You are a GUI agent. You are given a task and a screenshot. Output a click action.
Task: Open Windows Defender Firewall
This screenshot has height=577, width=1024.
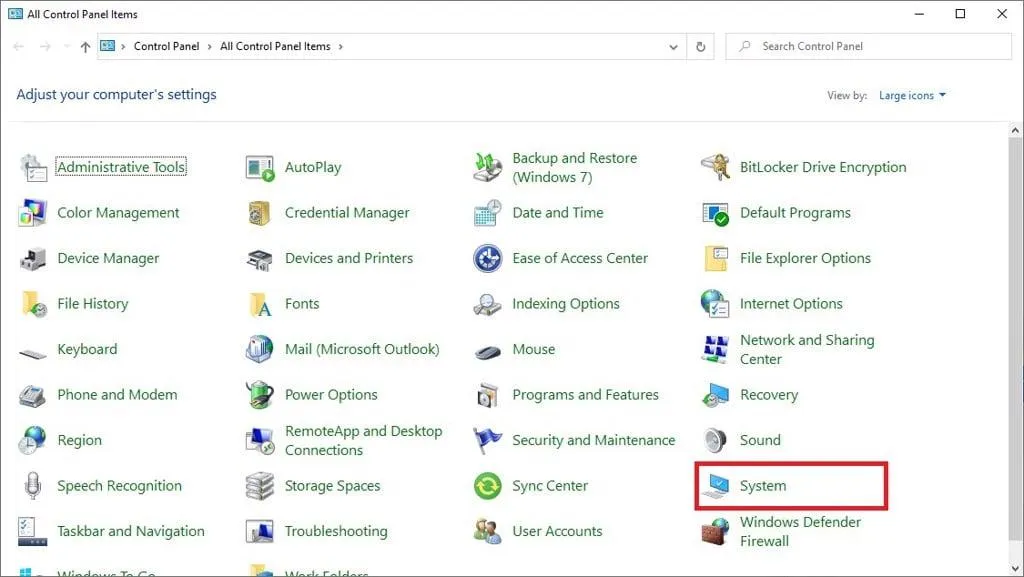(800, 531)
